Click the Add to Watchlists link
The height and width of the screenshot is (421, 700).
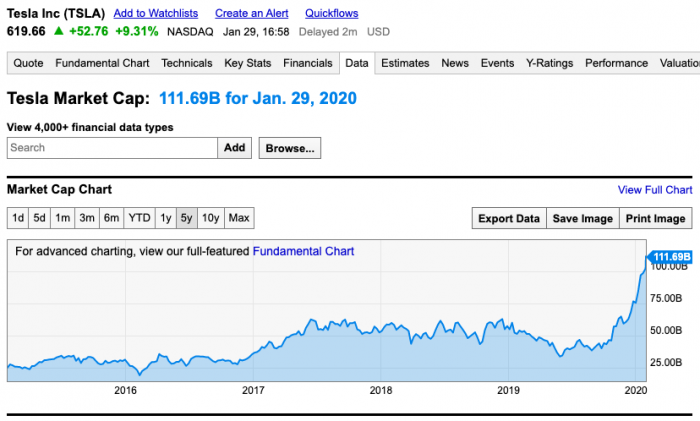(156, 13)
